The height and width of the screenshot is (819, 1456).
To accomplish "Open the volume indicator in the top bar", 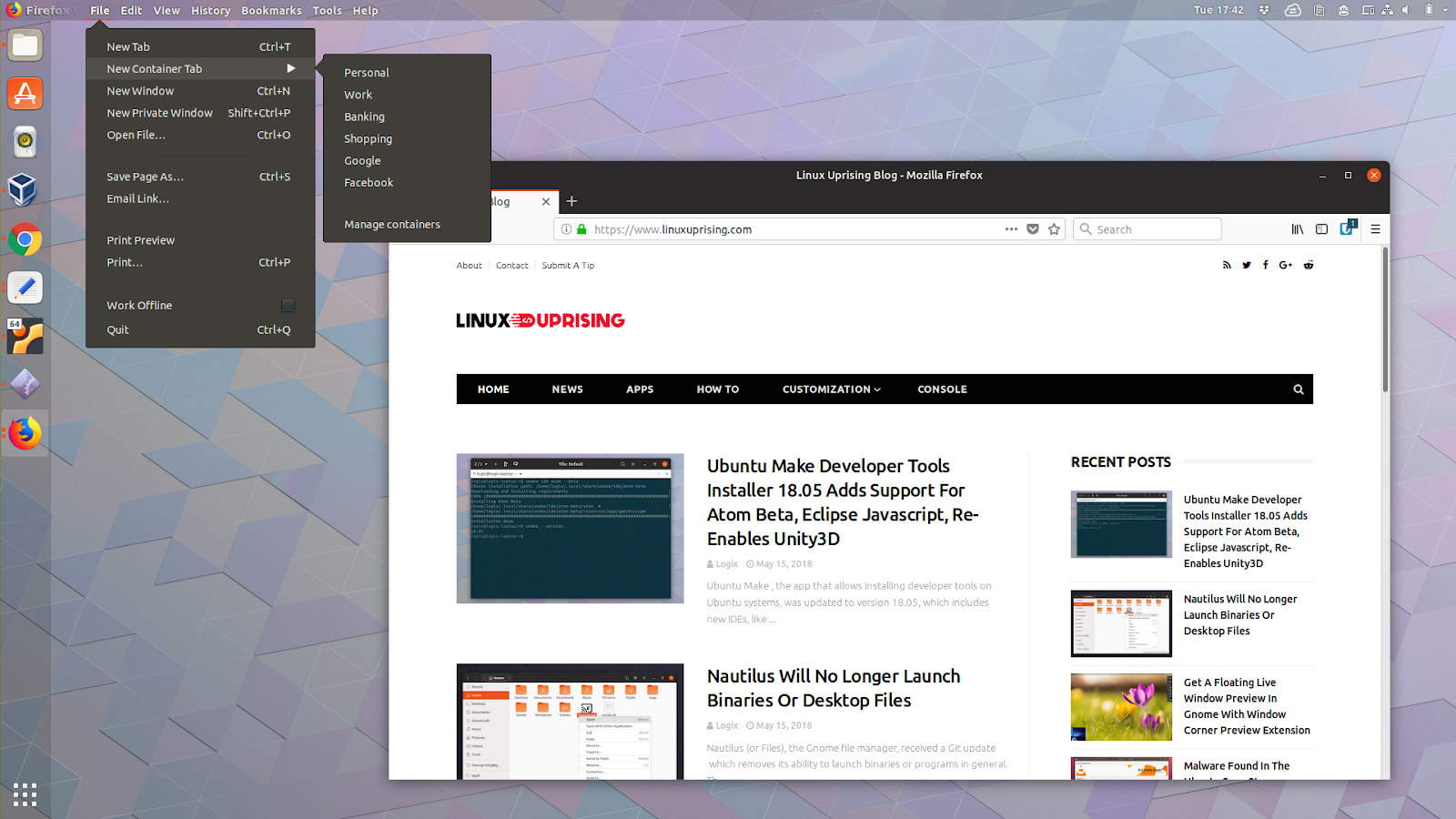I will (1406, 10).
